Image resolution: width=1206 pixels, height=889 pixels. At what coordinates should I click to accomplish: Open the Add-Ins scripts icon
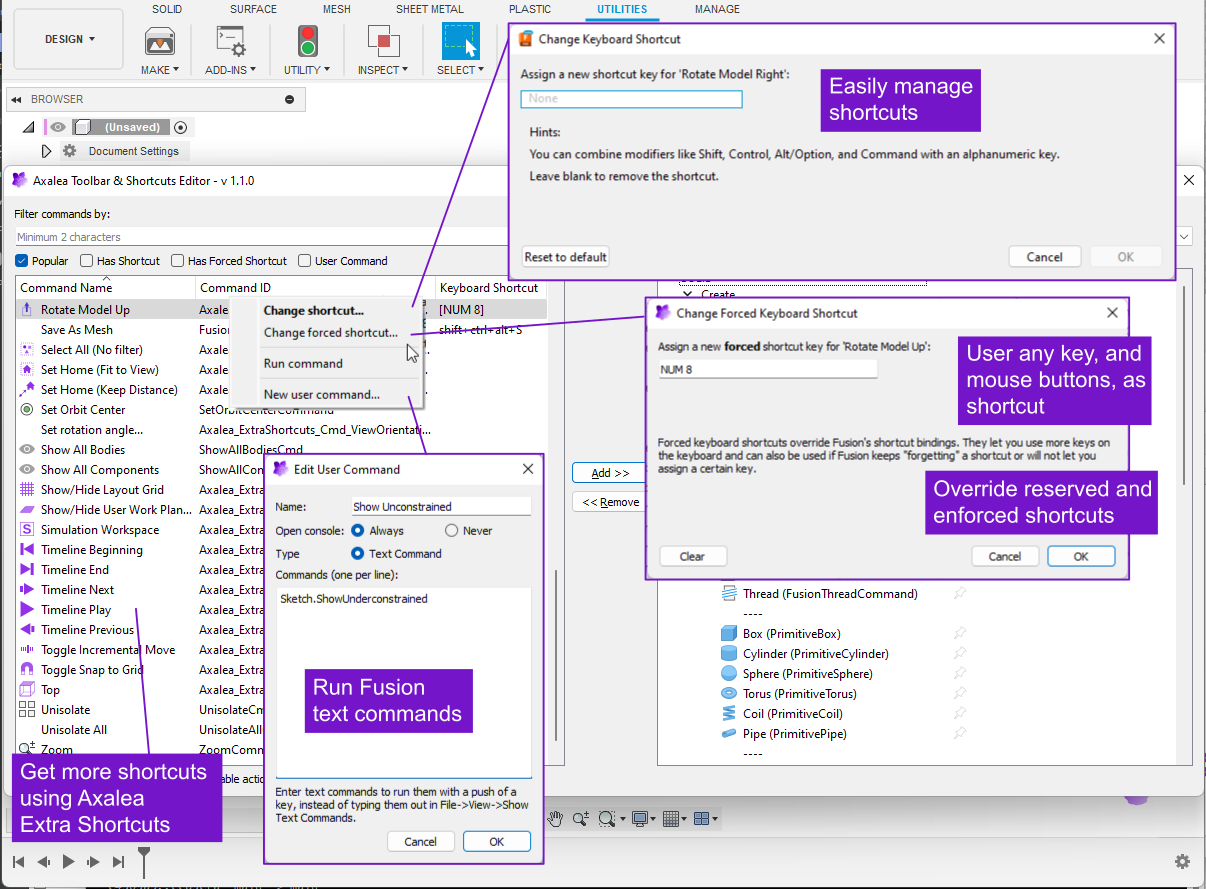click(231, 41)
